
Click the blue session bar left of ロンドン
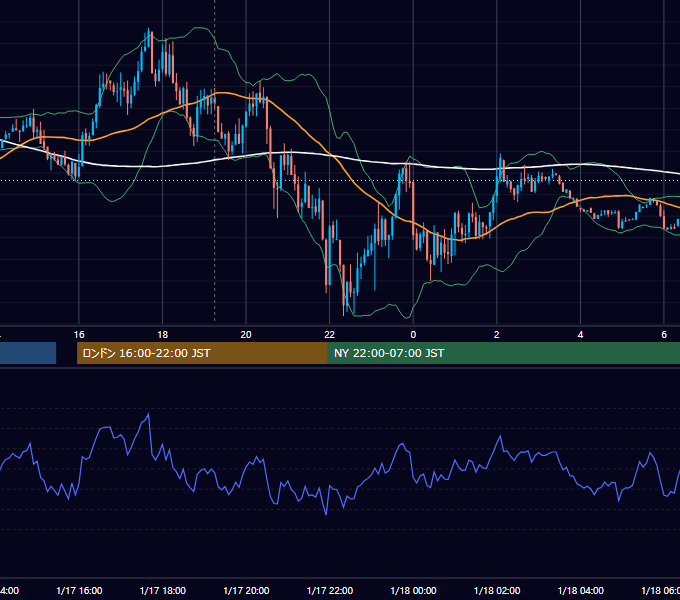point(28,353)
